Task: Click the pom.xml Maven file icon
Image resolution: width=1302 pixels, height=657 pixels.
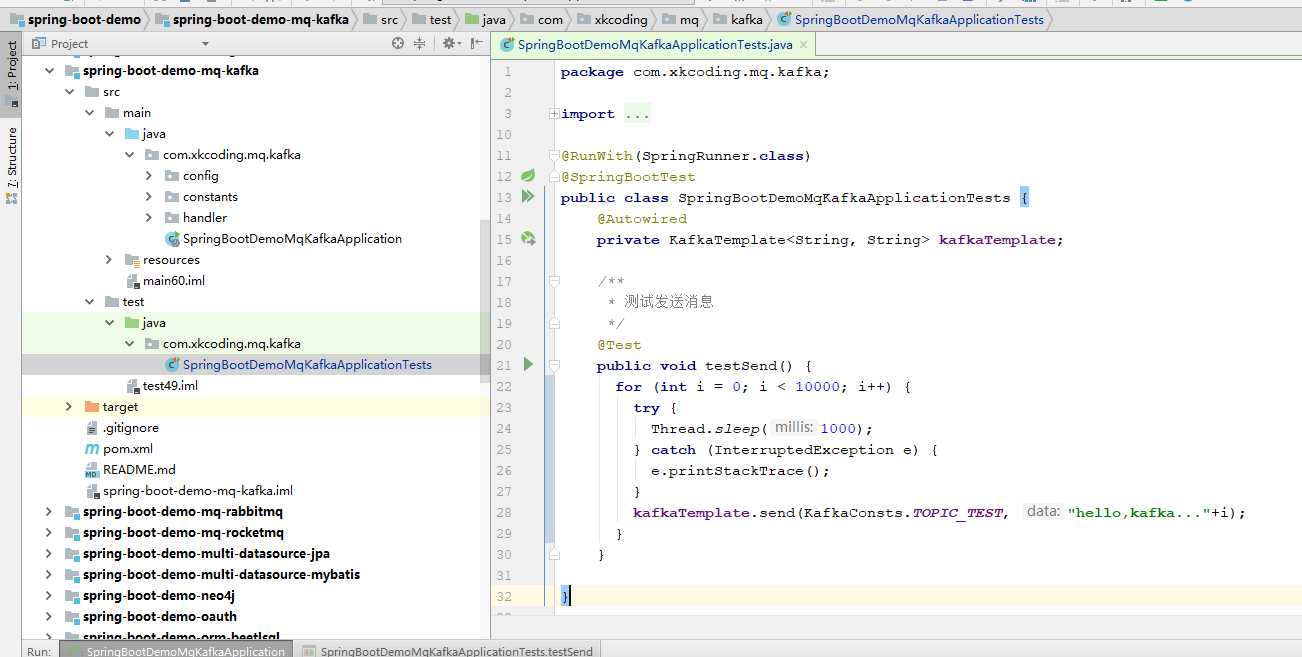Action: click(93, 449)
